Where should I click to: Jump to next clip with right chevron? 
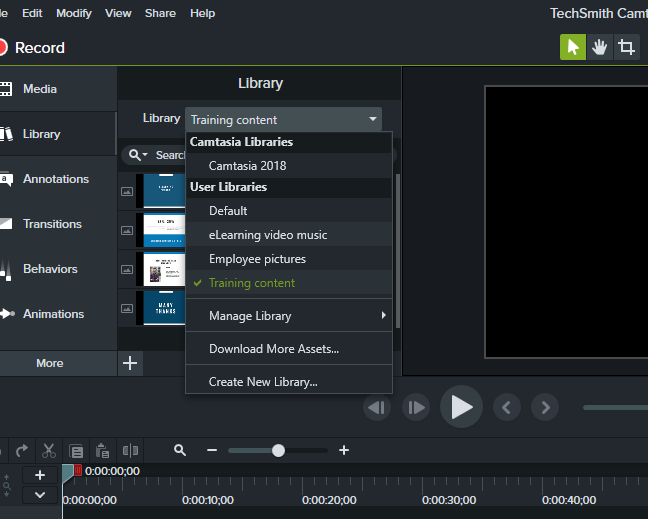click(545, 407)
